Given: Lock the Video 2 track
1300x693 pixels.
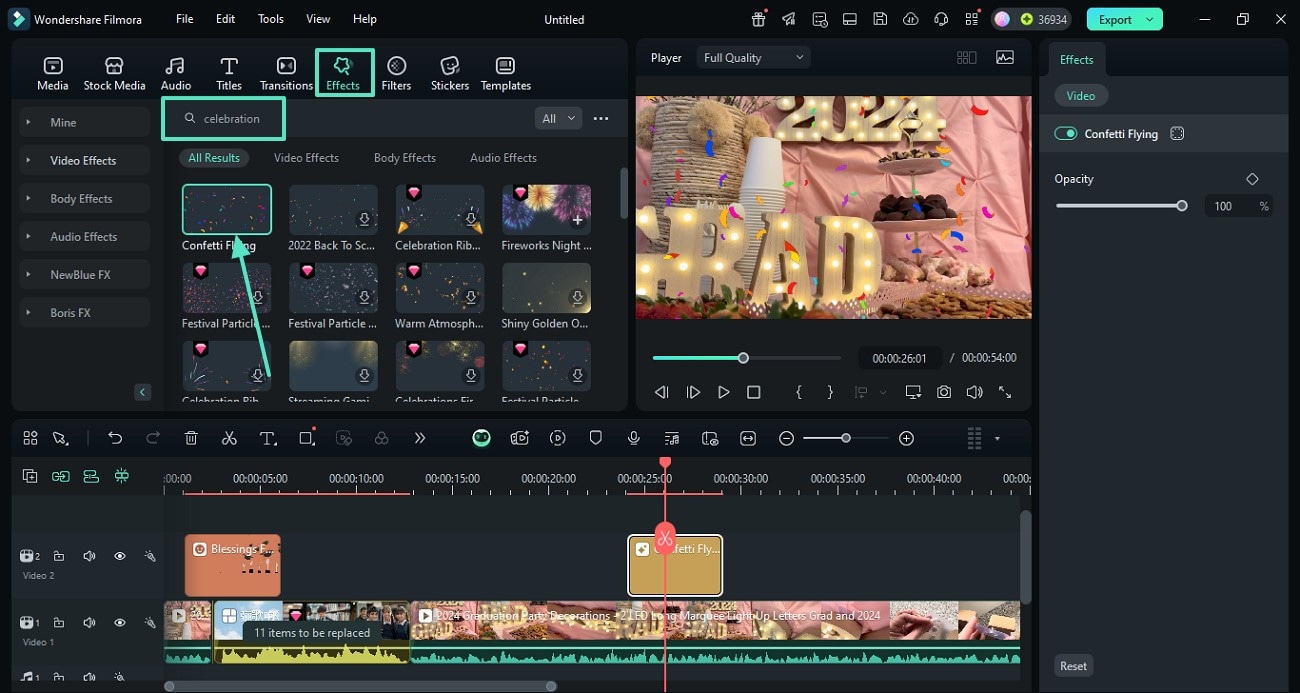Looking at the screenshot, I should click(58, 556).
